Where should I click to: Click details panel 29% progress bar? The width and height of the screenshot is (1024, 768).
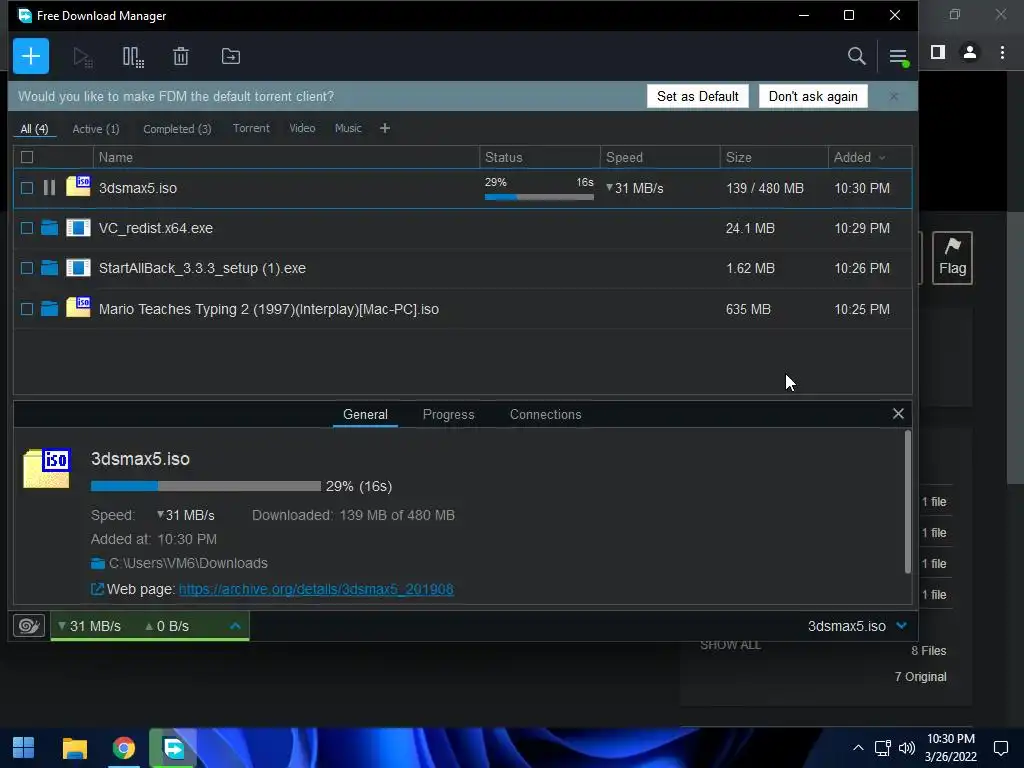206,486
